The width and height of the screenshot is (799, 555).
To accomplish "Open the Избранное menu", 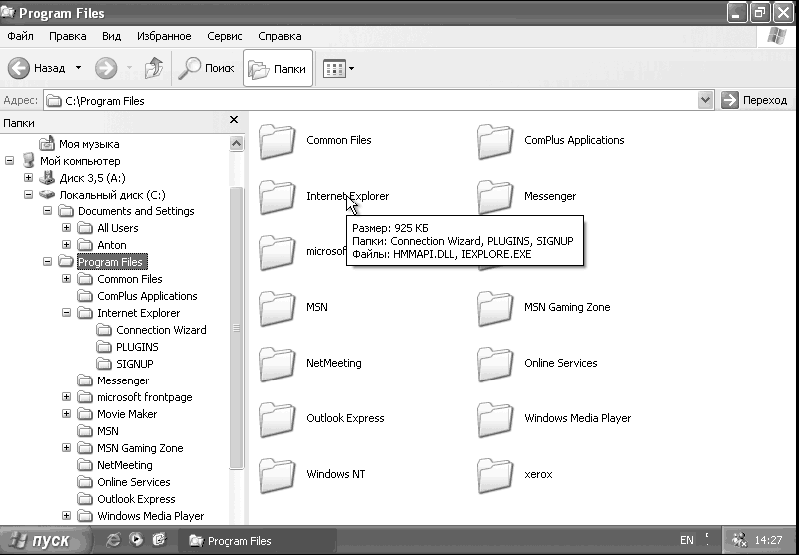I will point(164,36).
